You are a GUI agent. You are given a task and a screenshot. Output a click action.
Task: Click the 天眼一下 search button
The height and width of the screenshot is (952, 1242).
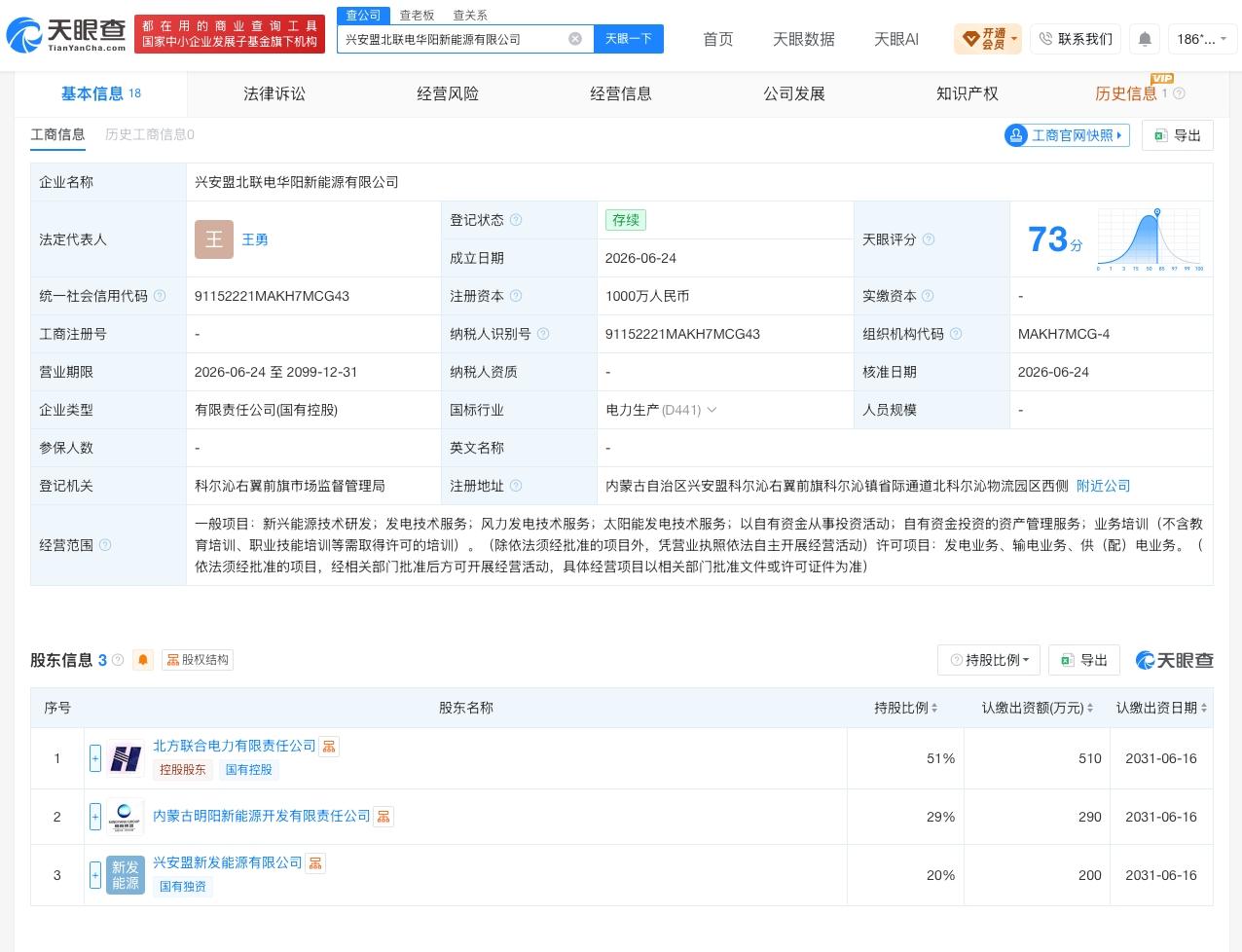[629, 39]
